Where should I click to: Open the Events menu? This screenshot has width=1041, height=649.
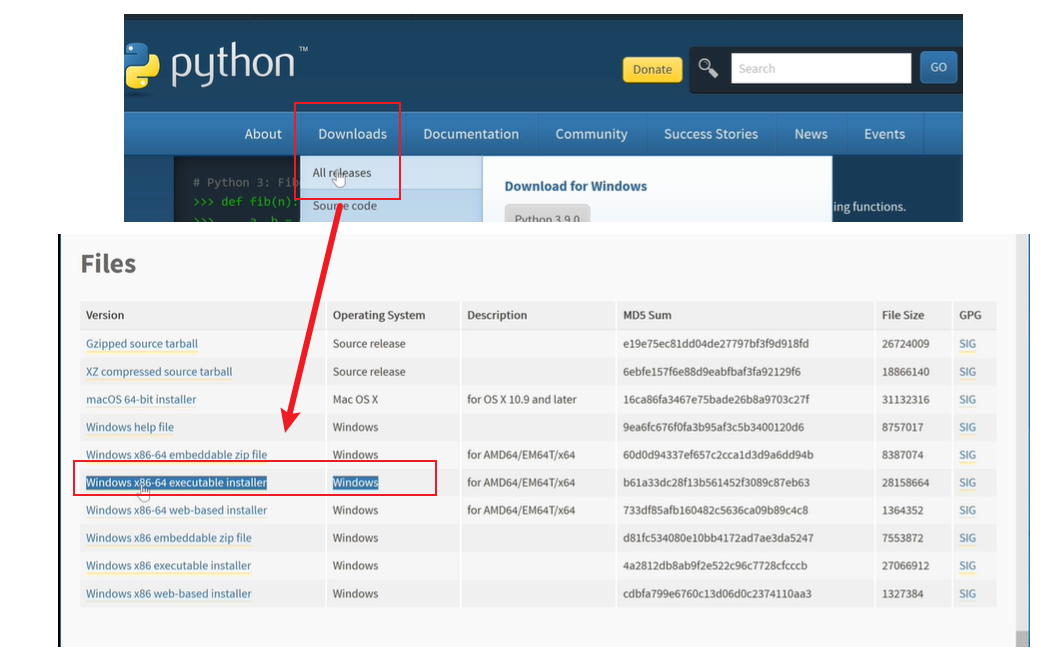(x=884, y=134)
